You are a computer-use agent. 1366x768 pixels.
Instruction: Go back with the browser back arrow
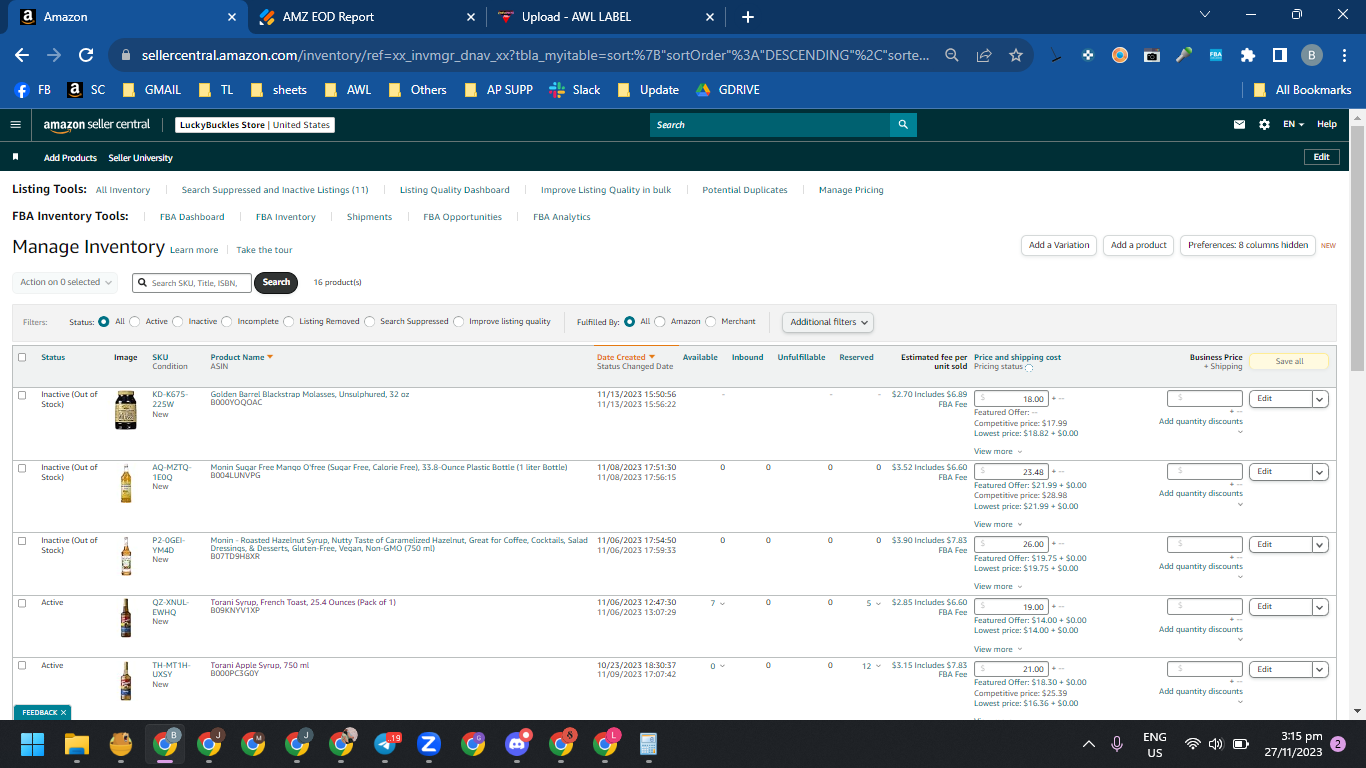pyautogui.click(x=22, y=56)
